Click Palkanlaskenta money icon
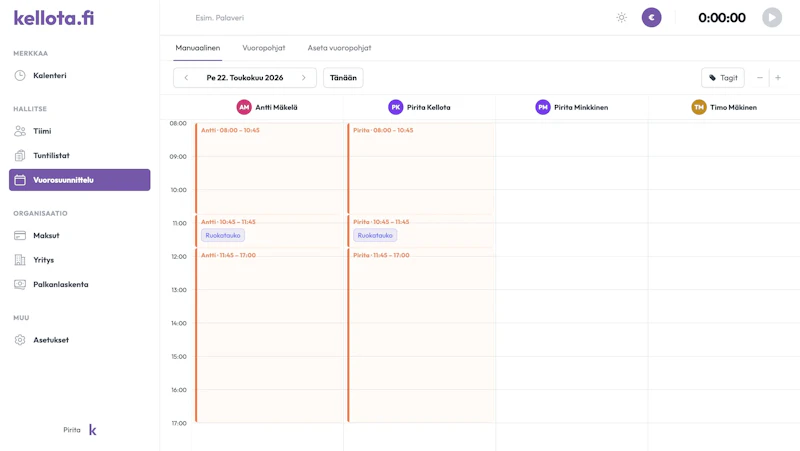This screenshot has height=451, width=800. (x=20, y=285)
